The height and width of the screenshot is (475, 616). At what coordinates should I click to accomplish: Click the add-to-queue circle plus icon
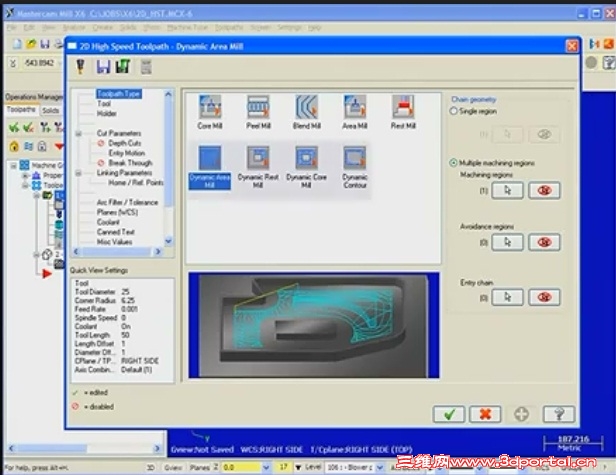click(521, 414)
